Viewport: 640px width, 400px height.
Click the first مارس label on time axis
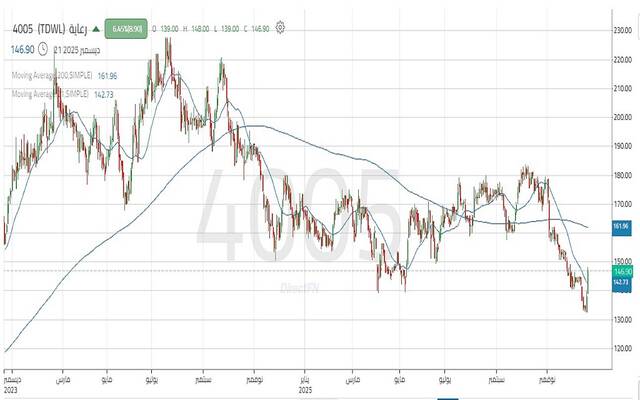pyautogui.click(x=57, y=380)
